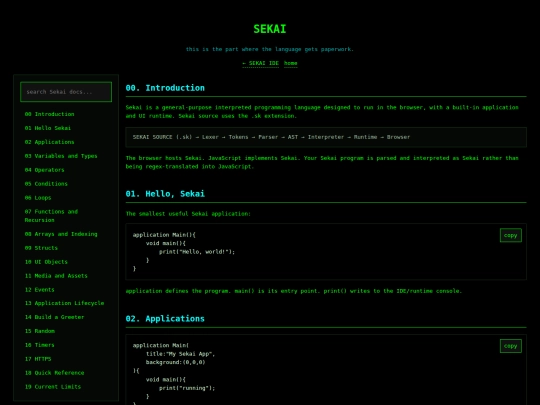Jump to 02 Applications in sidebar
Viewport: 540px width, 405px height.
pyautogui.click(x=49, y=142)
